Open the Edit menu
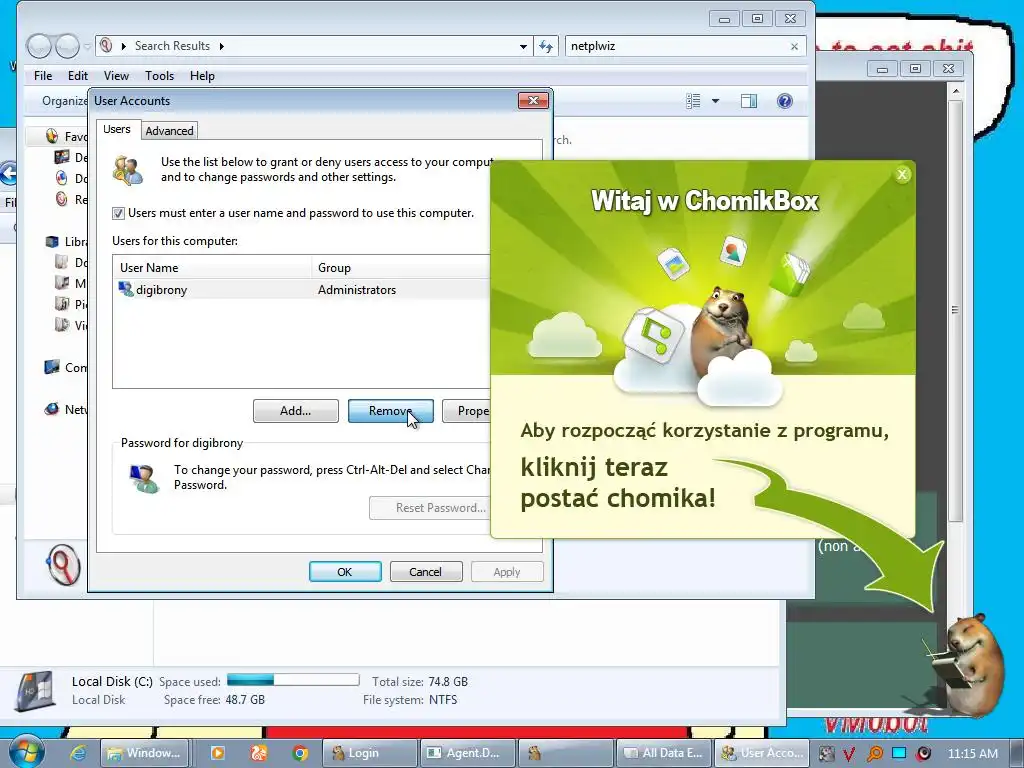1024x768 pixels. tap(78, 76)
